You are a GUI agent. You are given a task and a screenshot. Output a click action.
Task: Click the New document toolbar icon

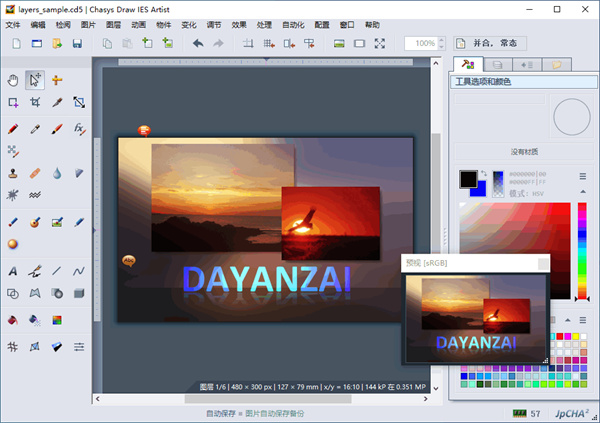16,44
